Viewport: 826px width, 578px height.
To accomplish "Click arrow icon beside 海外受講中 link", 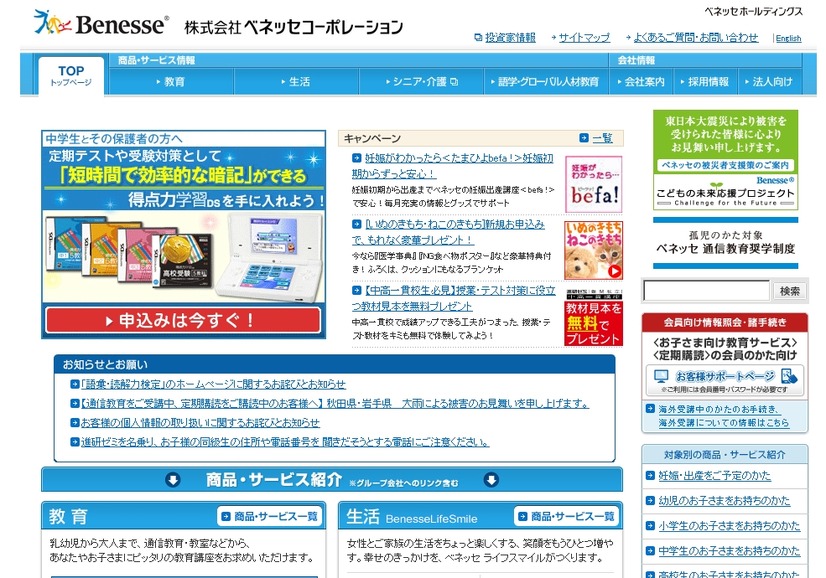I will (650, 408).
